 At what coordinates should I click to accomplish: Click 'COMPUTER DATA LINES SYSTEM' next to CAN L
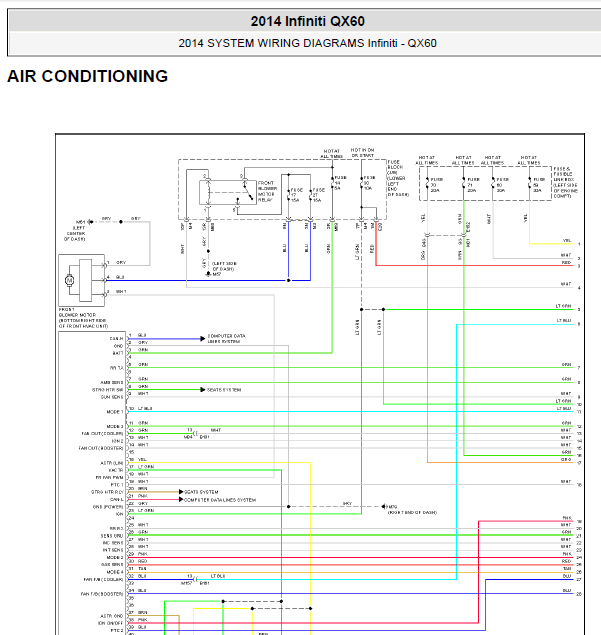click(220, 500)
